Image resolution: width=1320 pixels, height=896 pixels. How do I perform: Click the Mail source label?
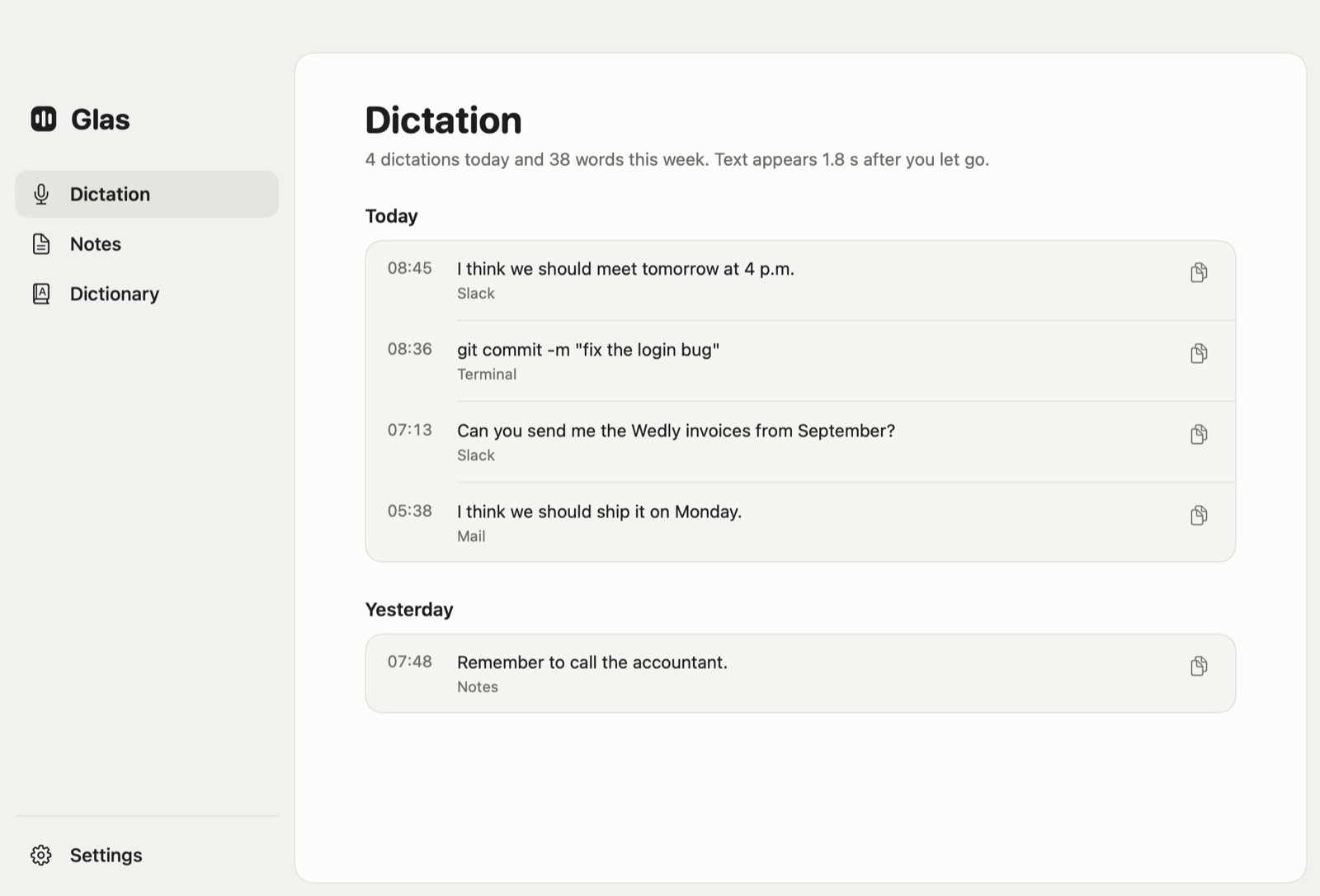[471, 536]
